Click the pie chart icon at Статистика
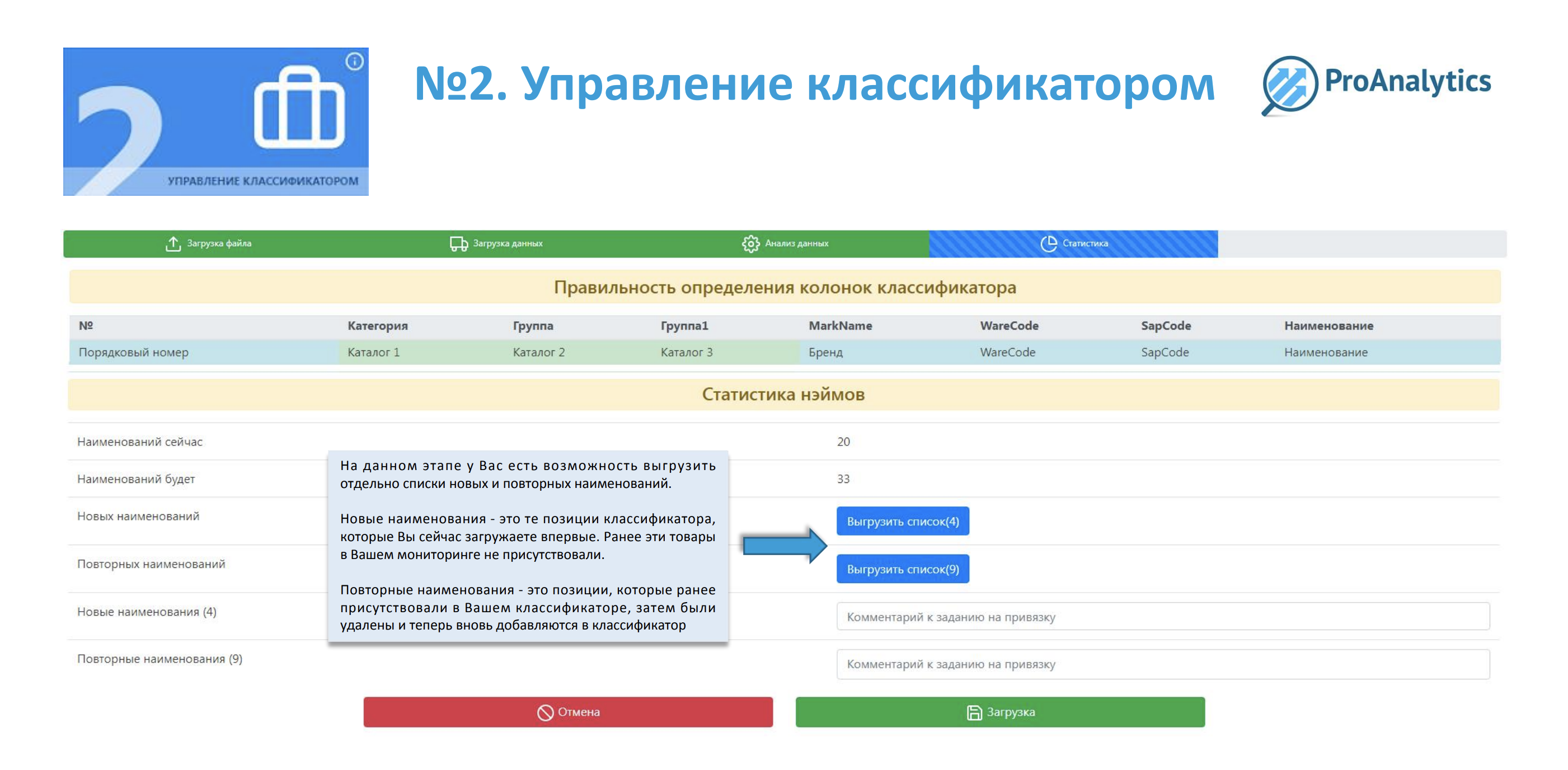 1048,243
